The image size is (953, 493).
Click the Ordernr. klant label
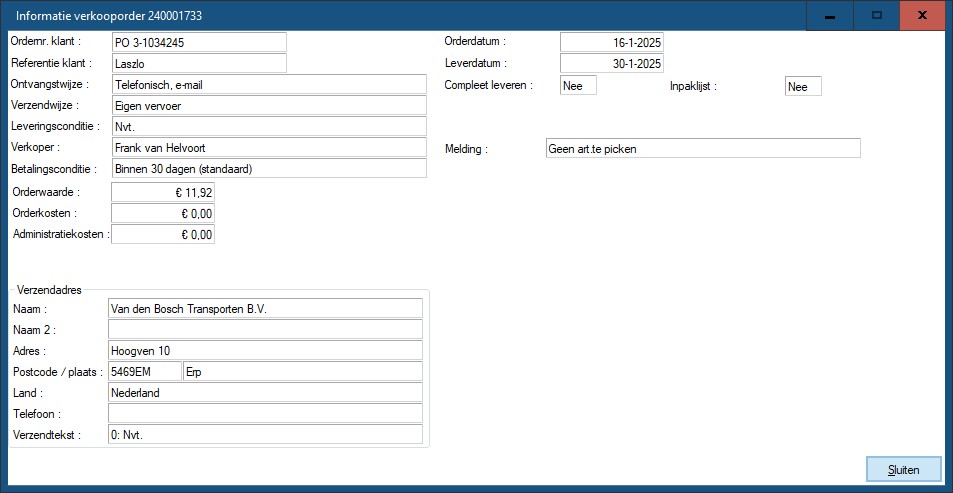point(46,41)
